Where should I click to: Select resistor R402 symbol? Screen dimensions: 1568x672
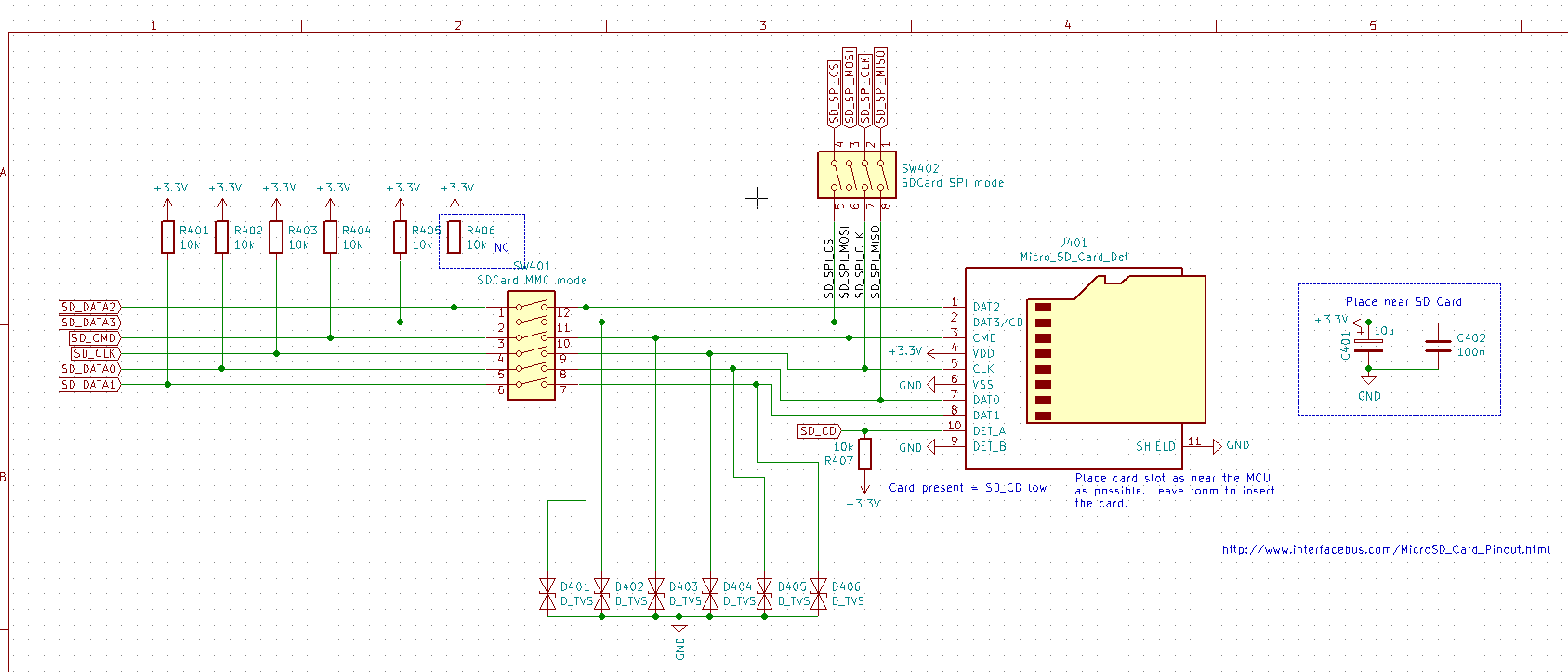click(x=221, y=237)
